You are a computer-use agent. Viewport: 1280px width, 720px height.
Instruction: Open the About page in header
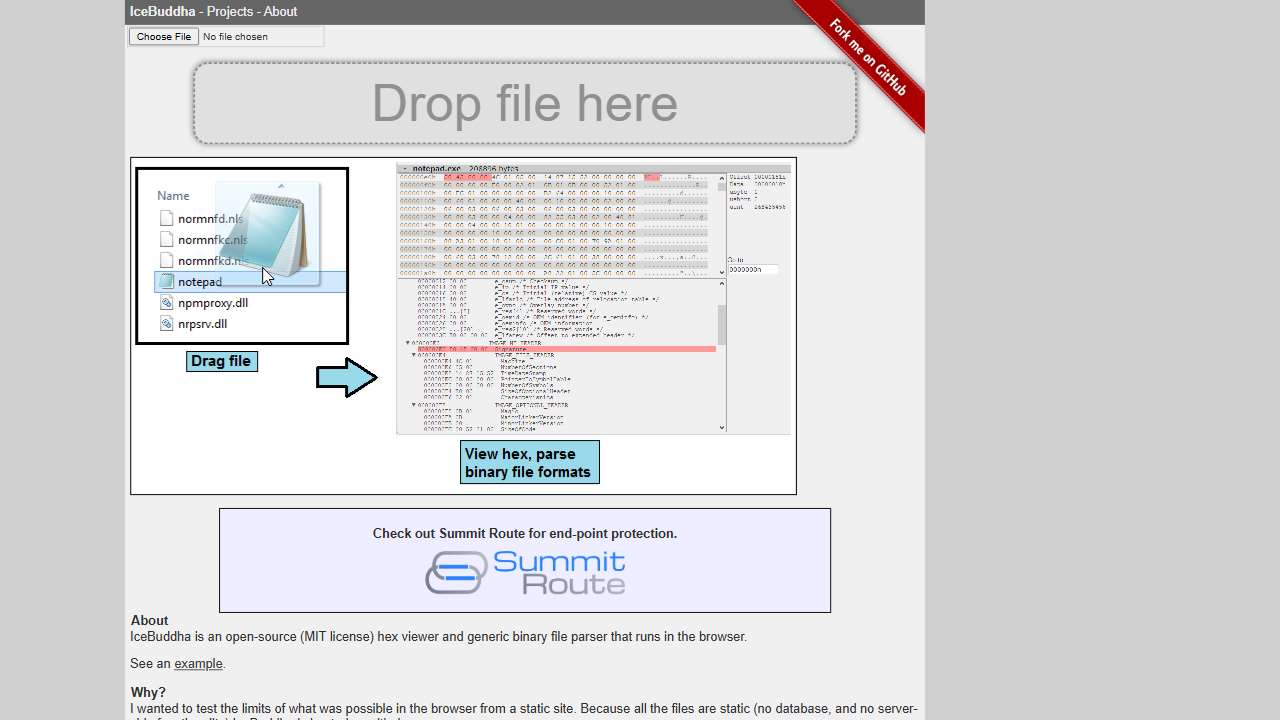click(x=280, y=12)
